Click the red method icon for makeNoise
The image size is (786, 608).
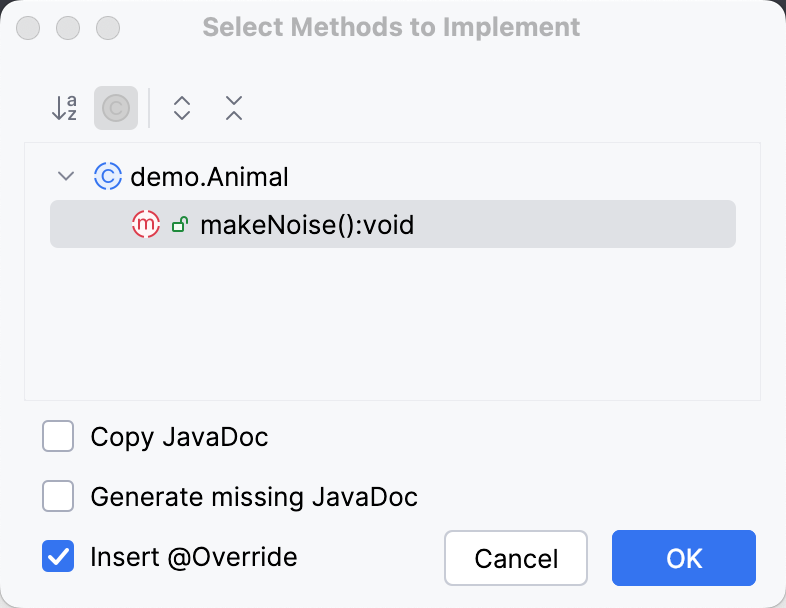pyautogui.click(x=145, y=225)
